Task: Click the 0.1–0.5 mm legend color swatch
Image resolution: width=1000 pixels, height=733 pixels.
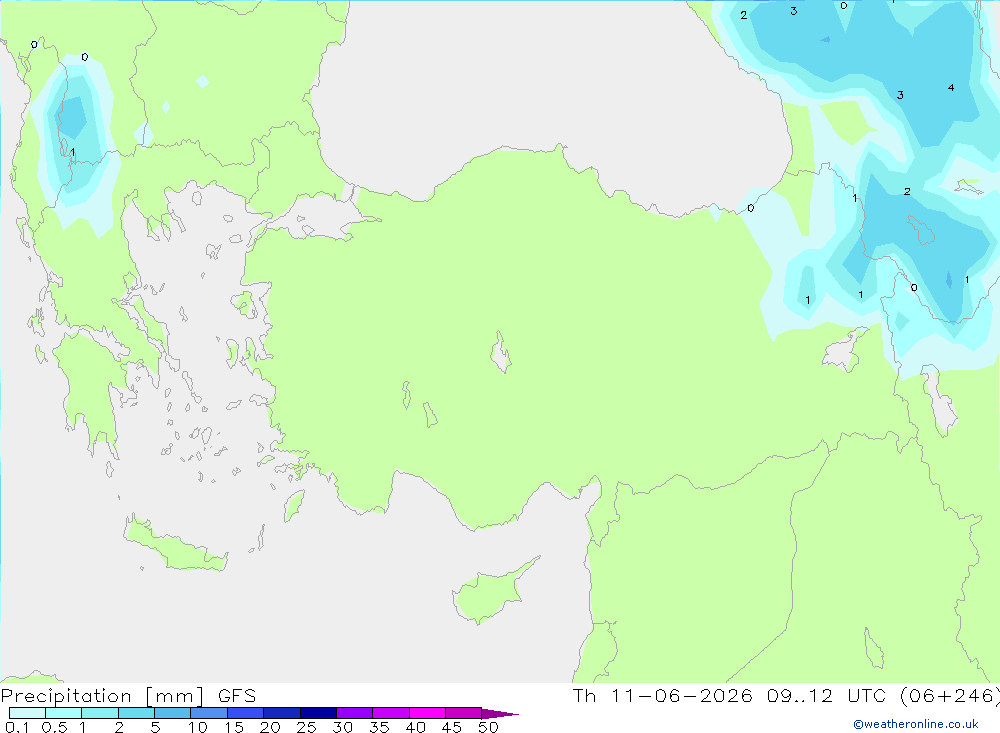Action: (27, 713)
